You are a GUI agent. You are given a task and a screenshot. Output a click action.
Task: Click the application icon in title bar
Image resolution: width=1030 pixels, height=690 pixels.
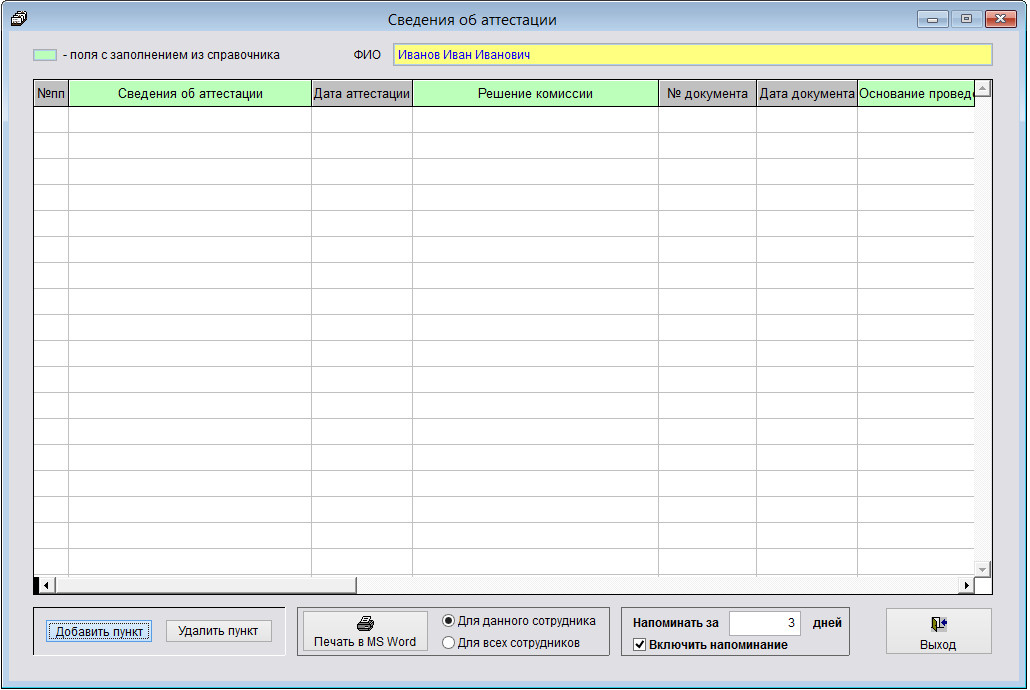tap(17, 19)
